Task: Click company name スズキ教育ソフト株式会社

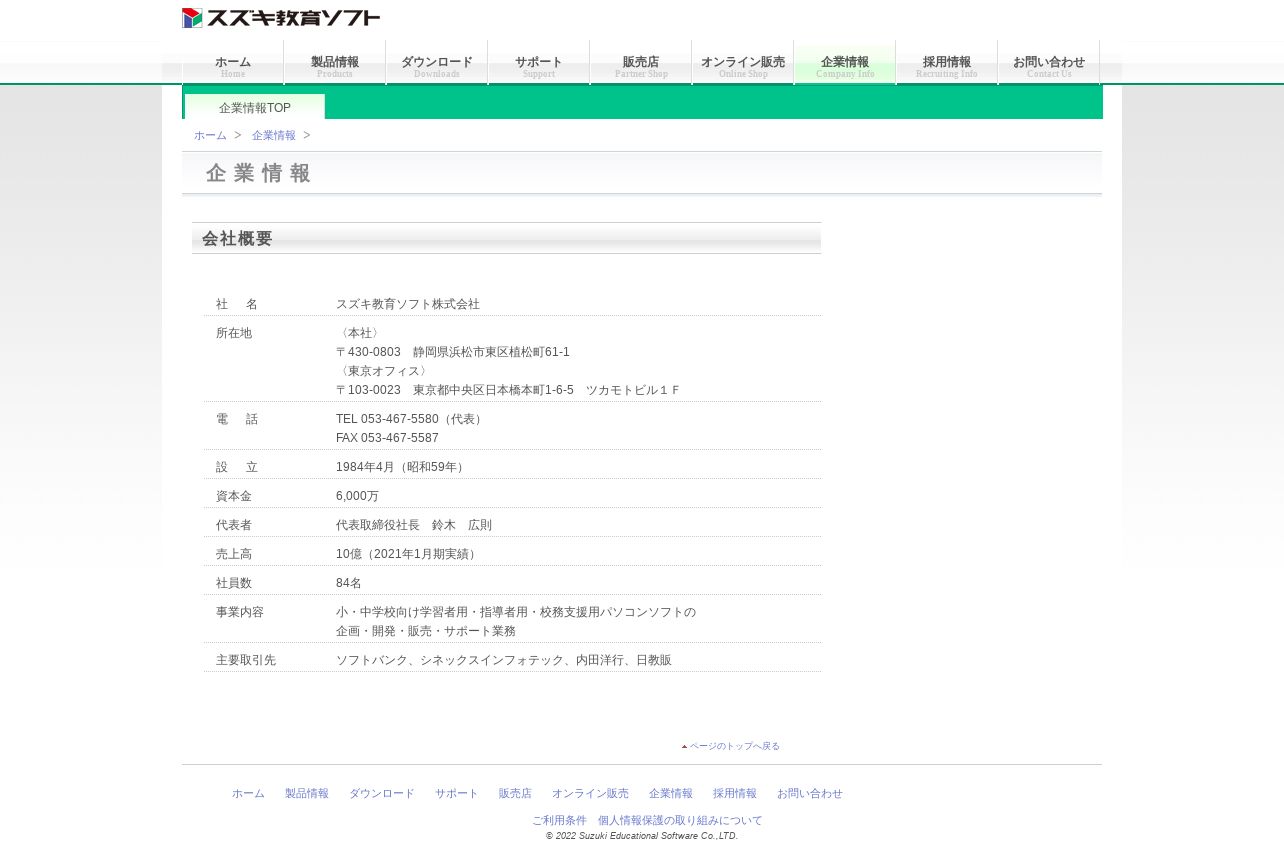Action: pos(408,304)
